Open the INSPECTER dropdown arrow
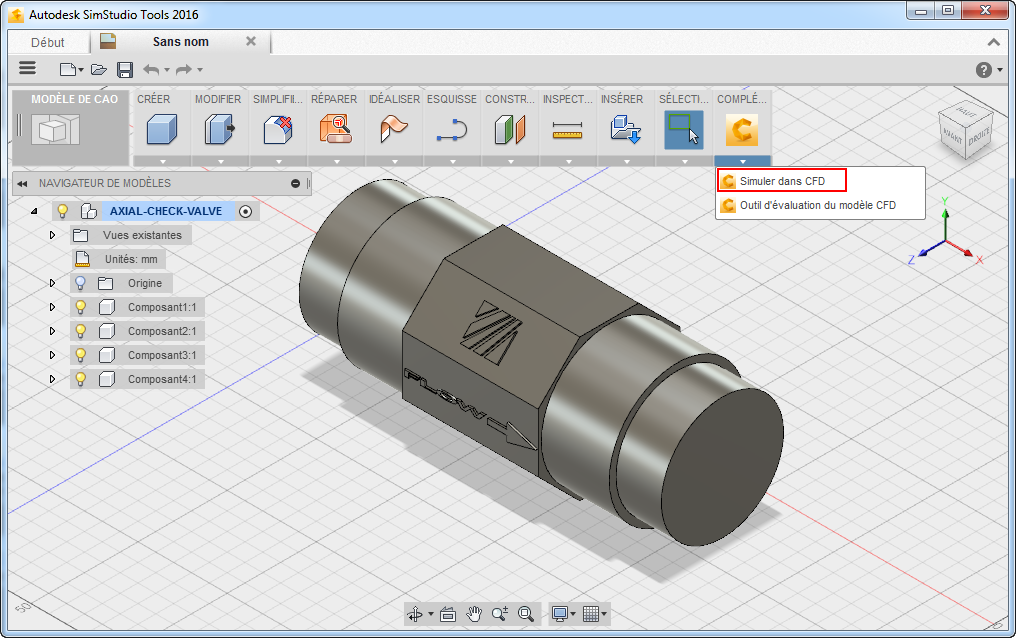Viewport: 1016px width, 638px height. click(x=568, y=161)
